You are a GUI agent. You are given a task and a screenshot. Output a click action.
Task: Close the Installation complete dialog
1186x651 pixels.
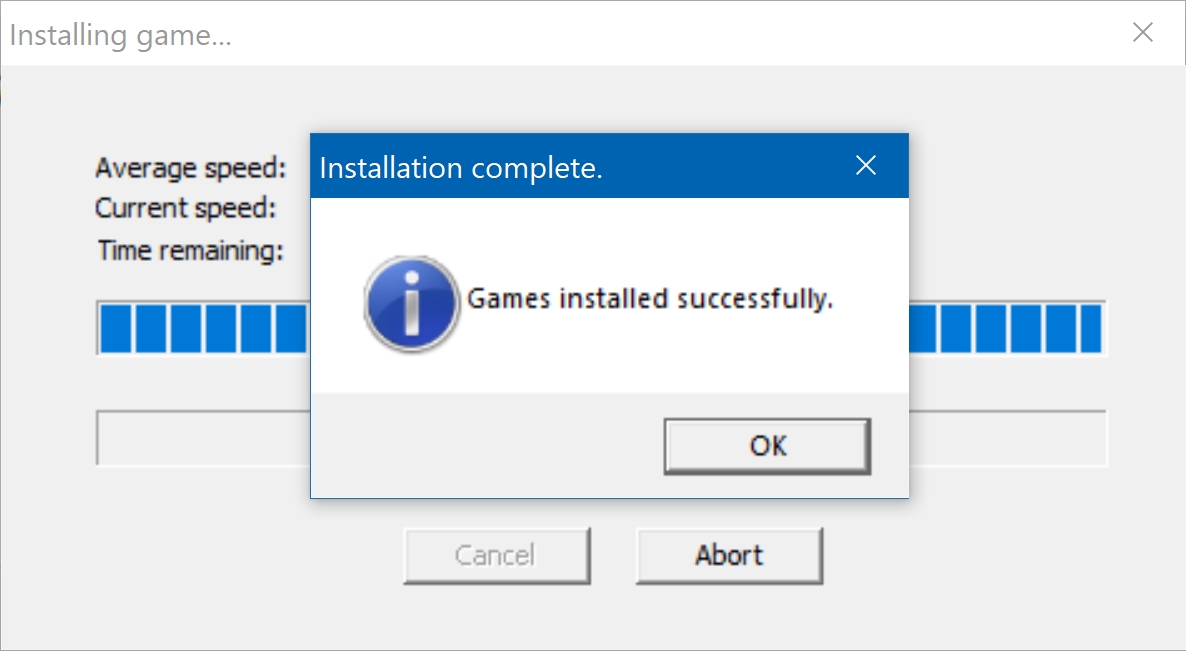tap(866, 166)
